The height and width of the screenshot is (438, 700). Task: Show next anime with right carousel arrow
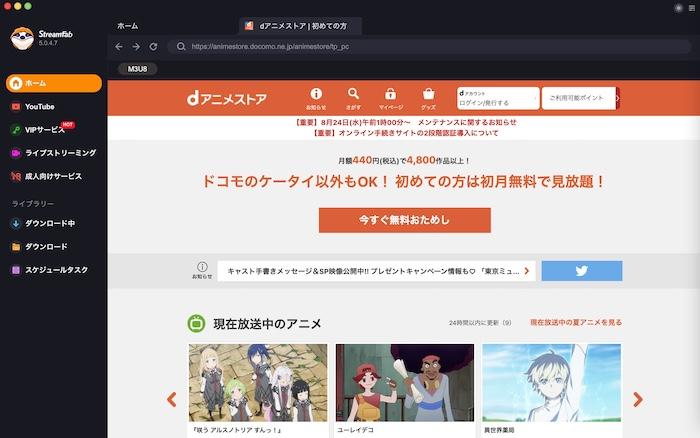coord(638,399)
